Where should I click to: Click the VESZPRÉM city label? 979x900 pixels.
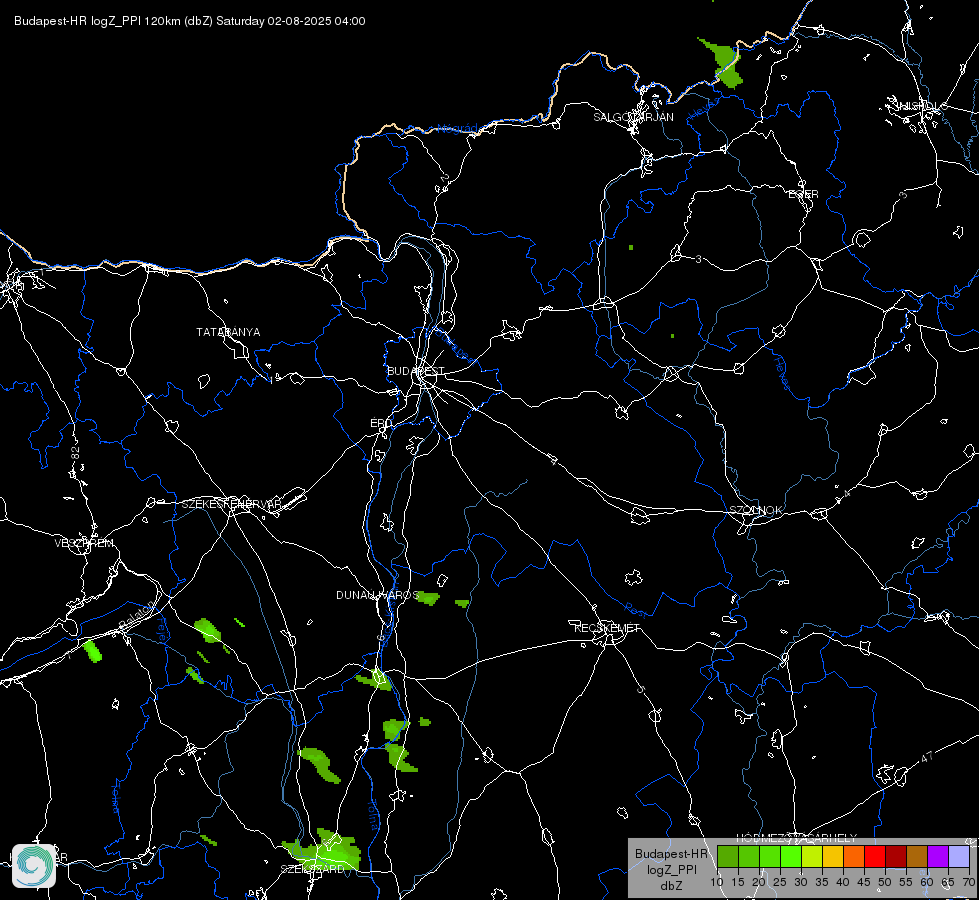pyautogui.click(x=84, y=543)
